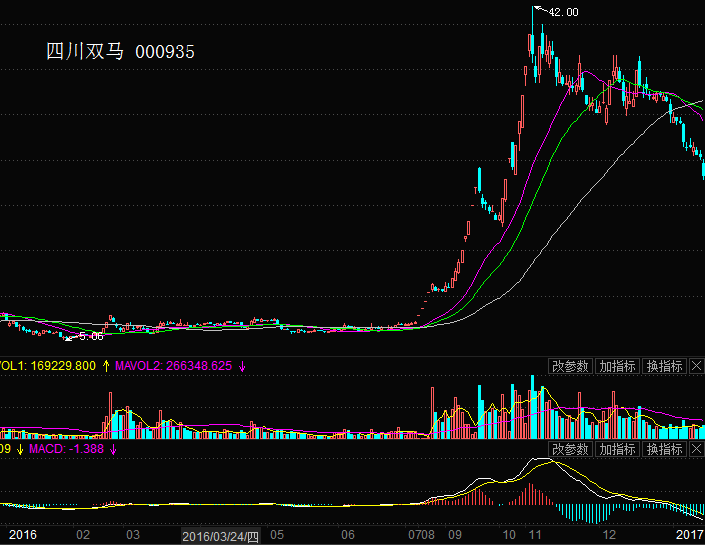Click the magenta down arrow beside MACD value

click(113, 450)
